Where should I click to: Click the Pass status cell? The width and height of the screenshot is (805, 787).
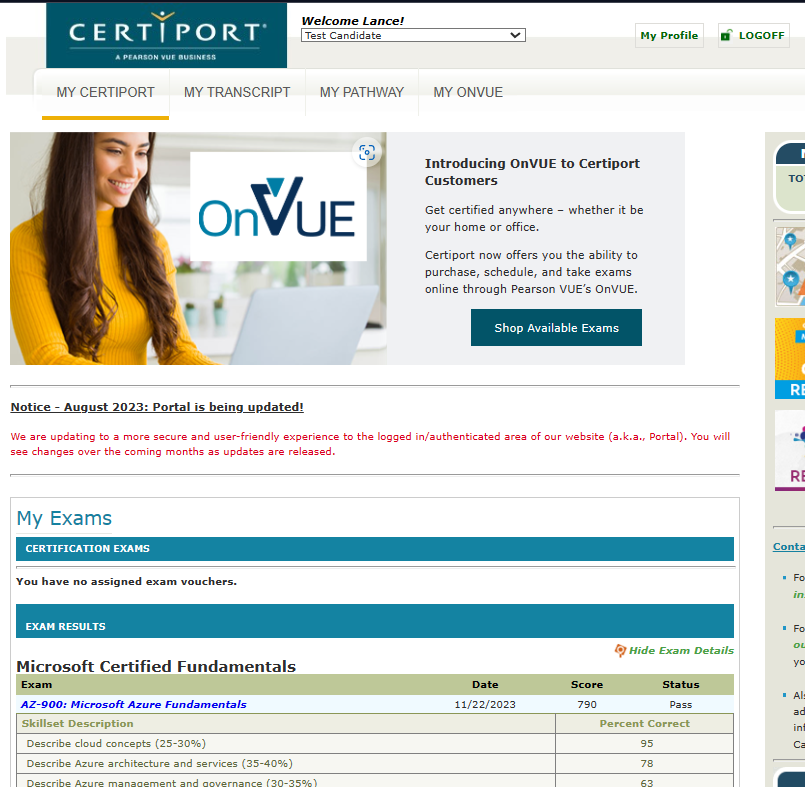tap(681, 704)
